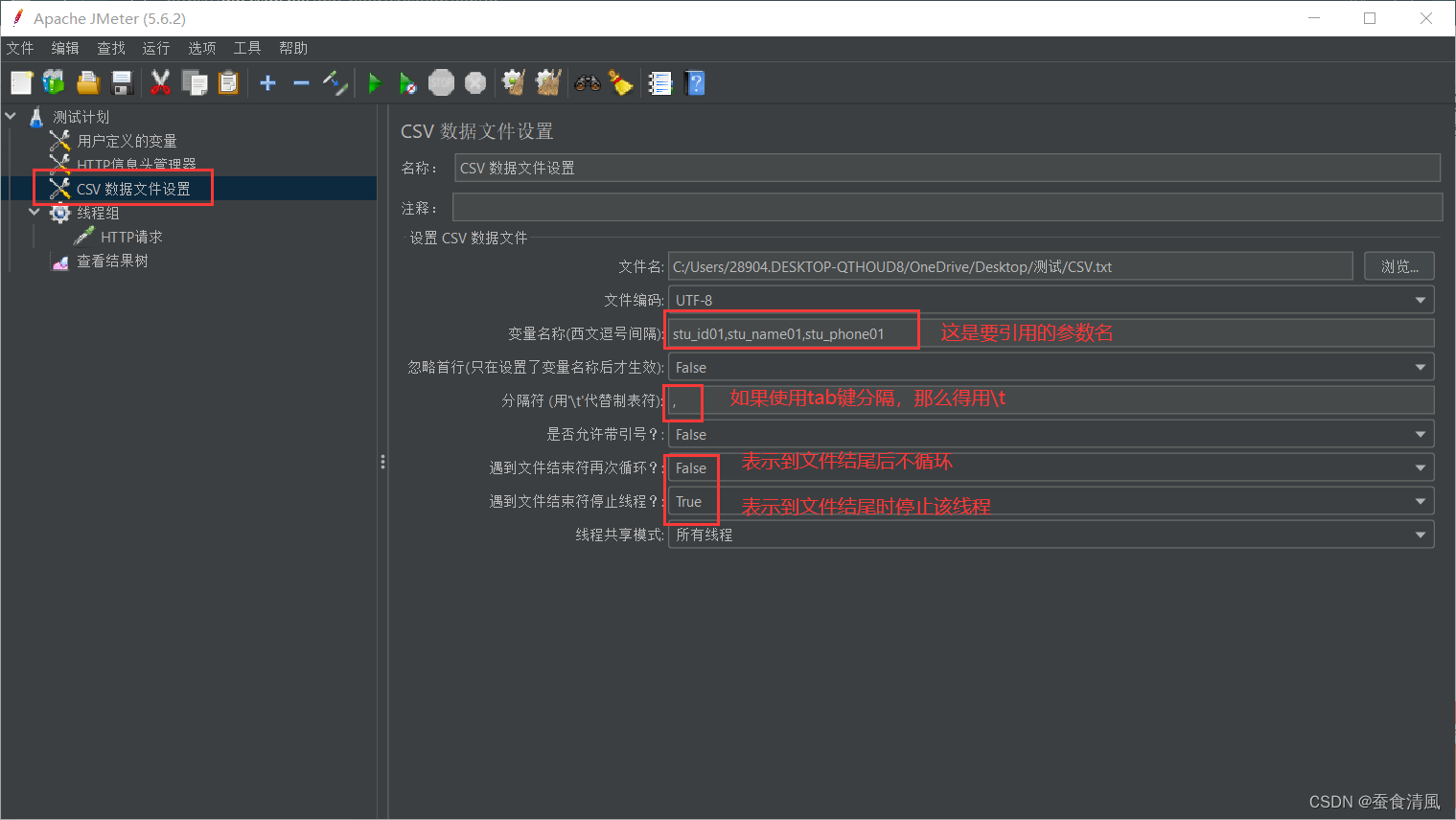Open the 工具 menu
The height and width of the screenshot is (820, 1456).
point(247,48)
